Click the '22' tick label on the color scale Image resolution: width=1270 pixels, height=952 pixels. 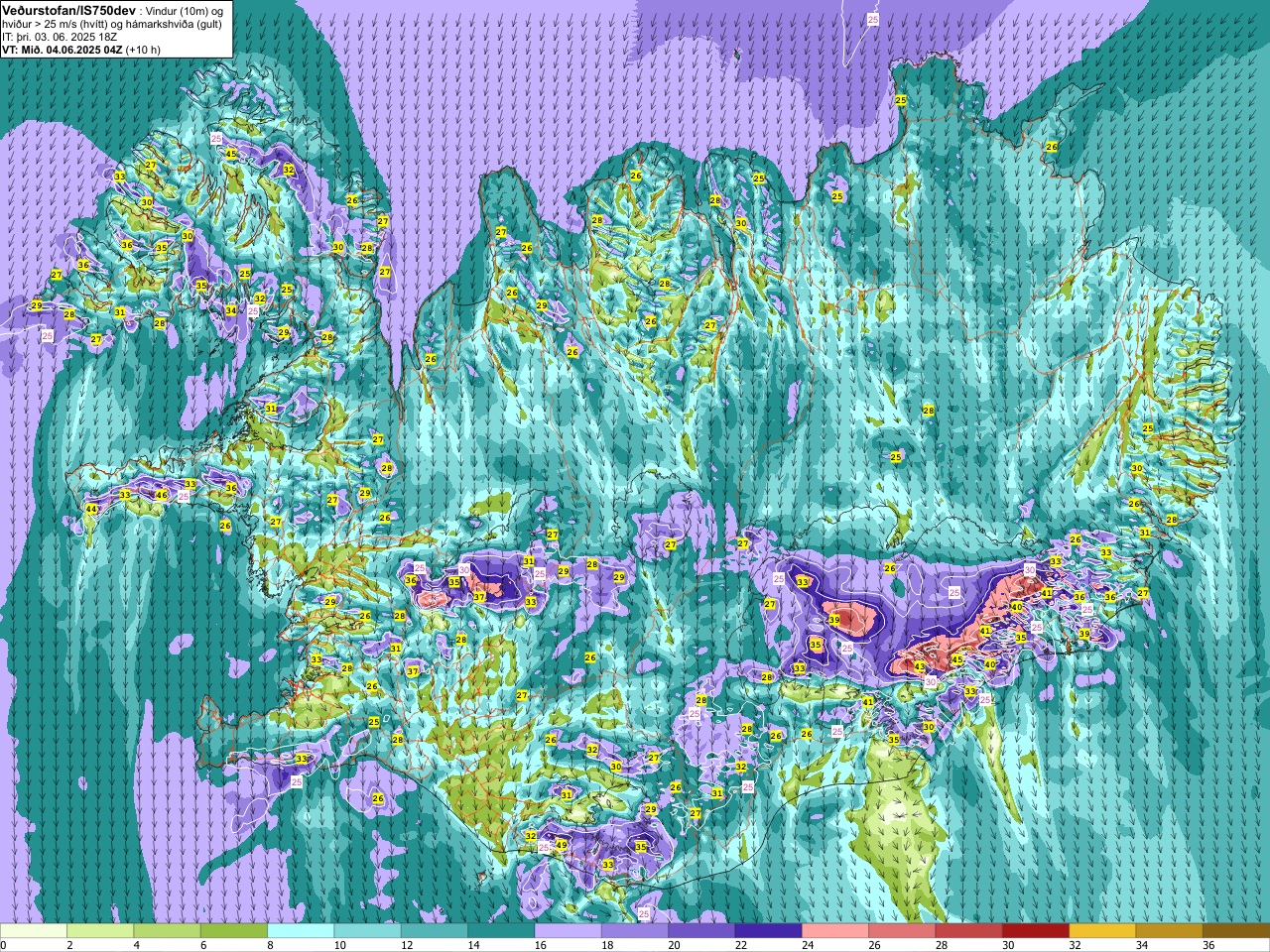point(740,945)
